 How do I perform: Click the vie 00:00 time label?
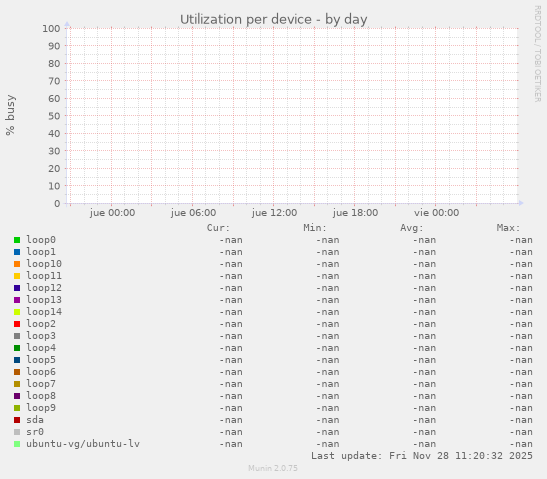pyautogui.click(x=436, y=213)
